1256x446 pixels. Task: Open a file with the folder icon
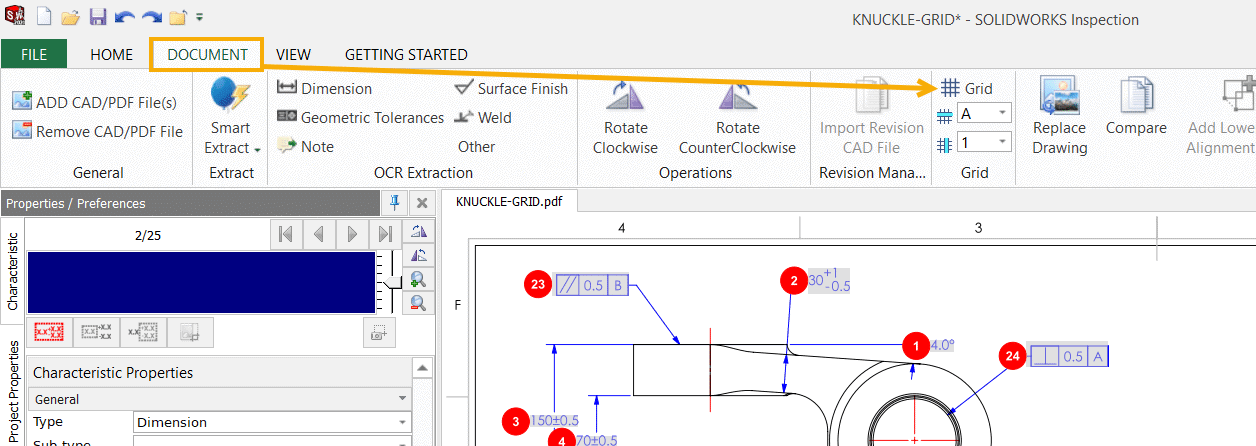pyautogui.click(x=70, y=17)
